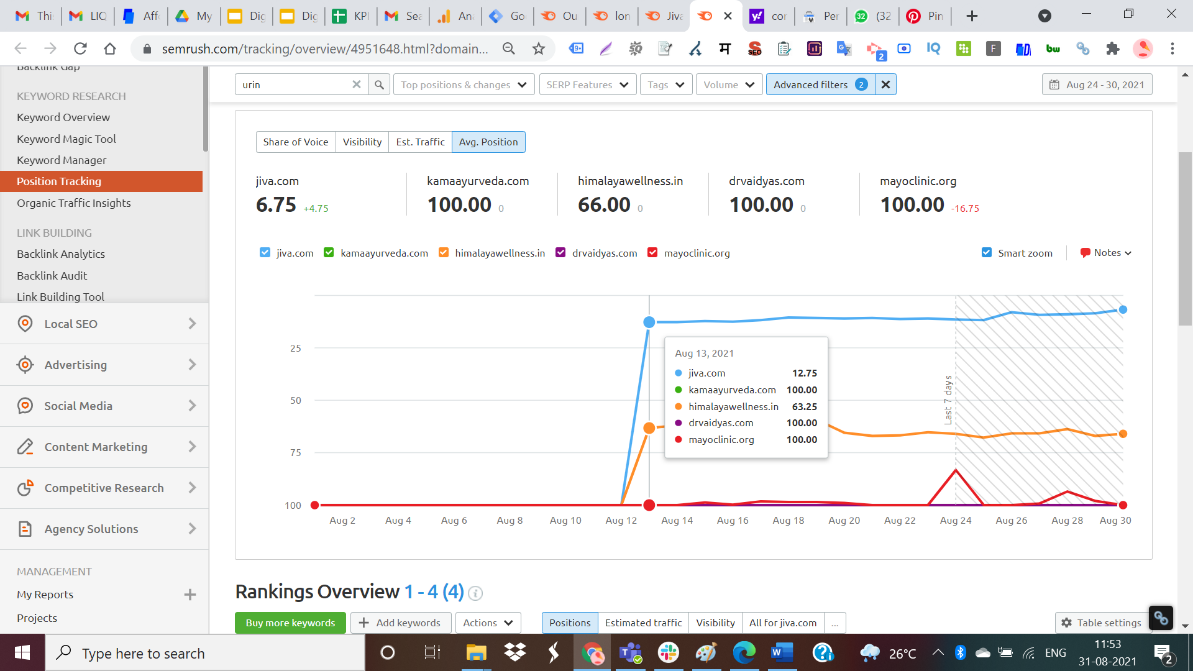Toggle the mayoclinic.org series checkbox
Viewport: 1193px width, 671px height.
tap(652, 253)
